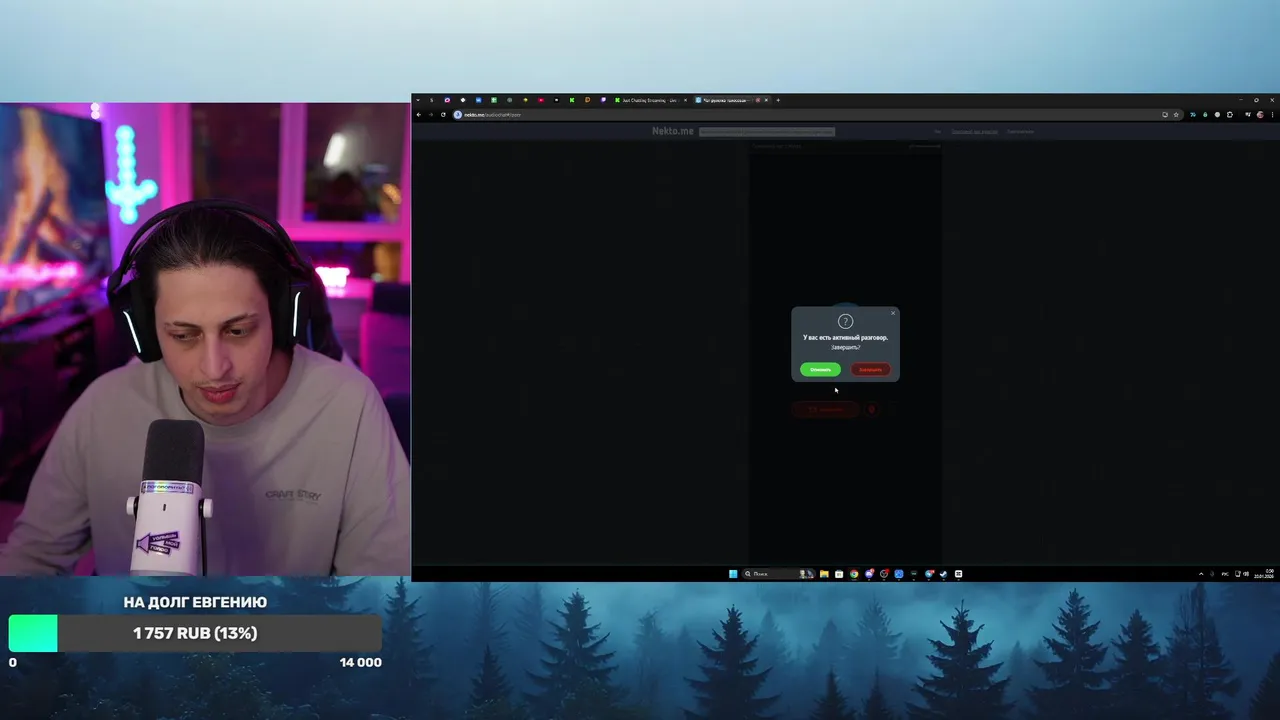
Task: Open a new browser tab
Action: (778, 100)
